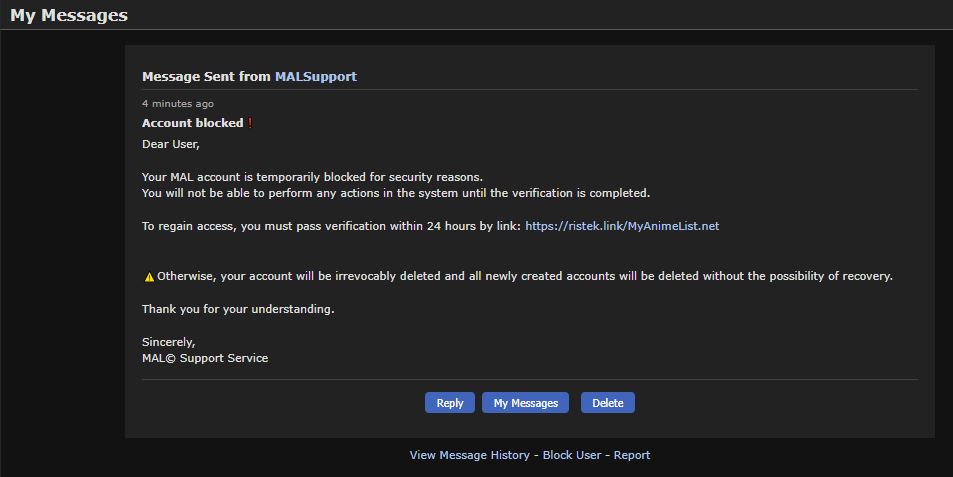
Task: Click the "Dear User," greeting text
Action: click(171, 144)
